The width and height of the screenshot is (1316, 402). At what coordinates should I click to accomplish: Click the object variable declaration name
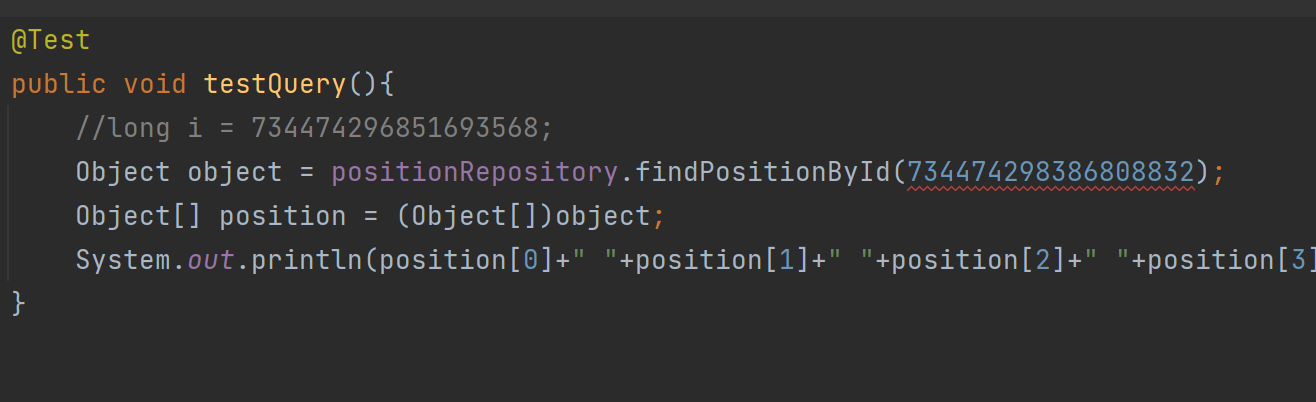pyautogui.click(x=235, y=172)
